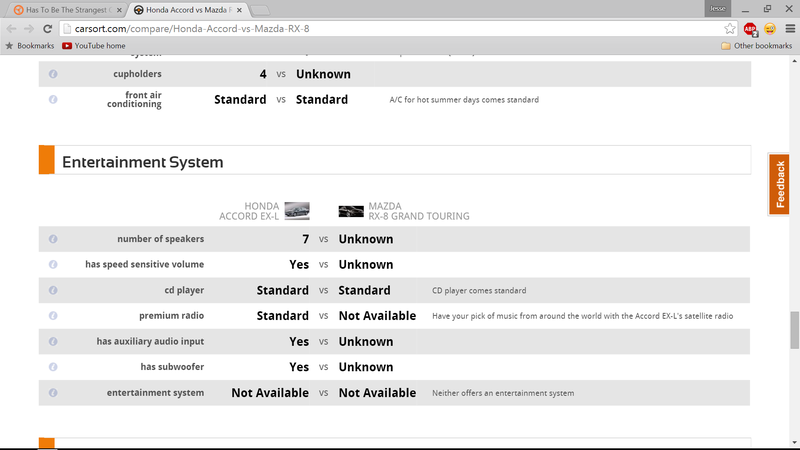Click the Honda Accord EX-L car thumbnail
The height and width of the screenshot is (450, 800).
(x=297, y=211)
